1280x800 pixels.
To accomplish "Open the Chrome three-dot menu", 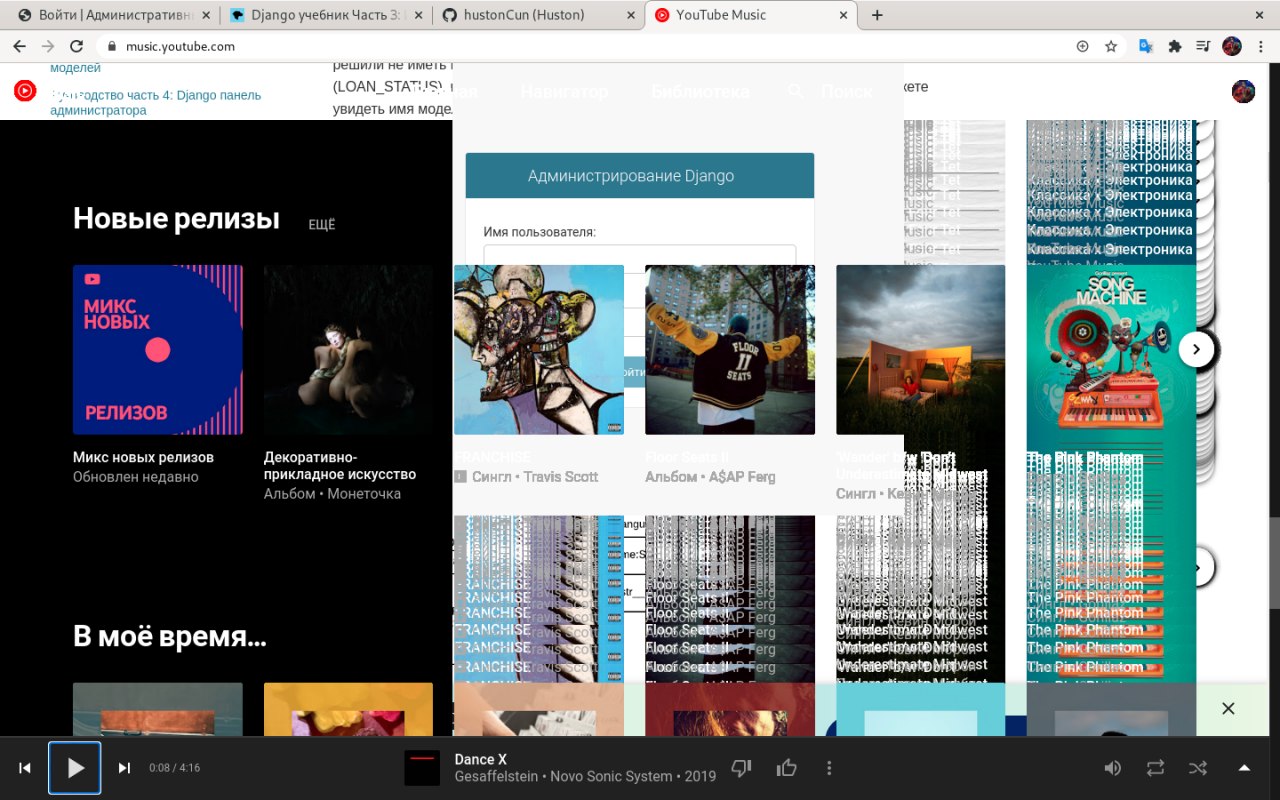I will tap(1260, 46).
